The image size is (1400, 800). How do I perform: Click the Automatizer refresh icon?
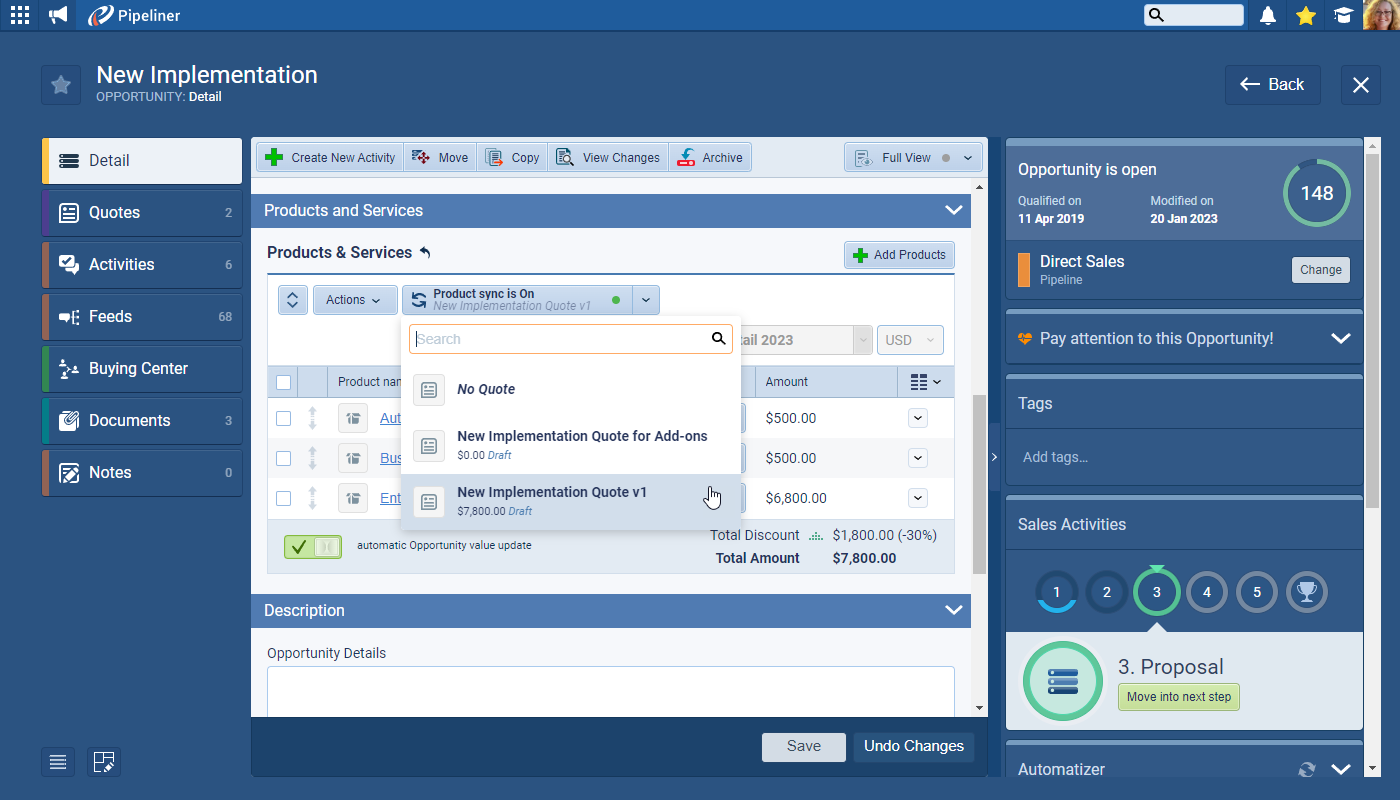(x=1306, y=769)
